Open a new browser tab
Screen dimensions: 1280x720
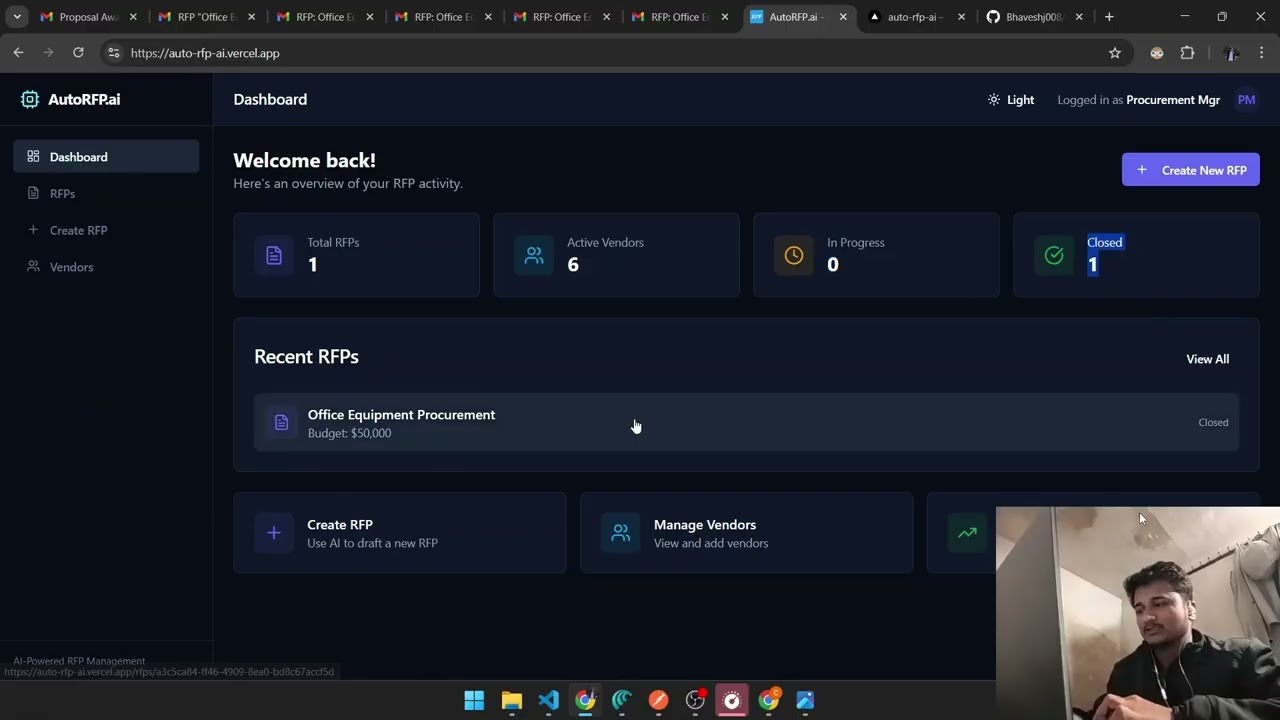1109,17
